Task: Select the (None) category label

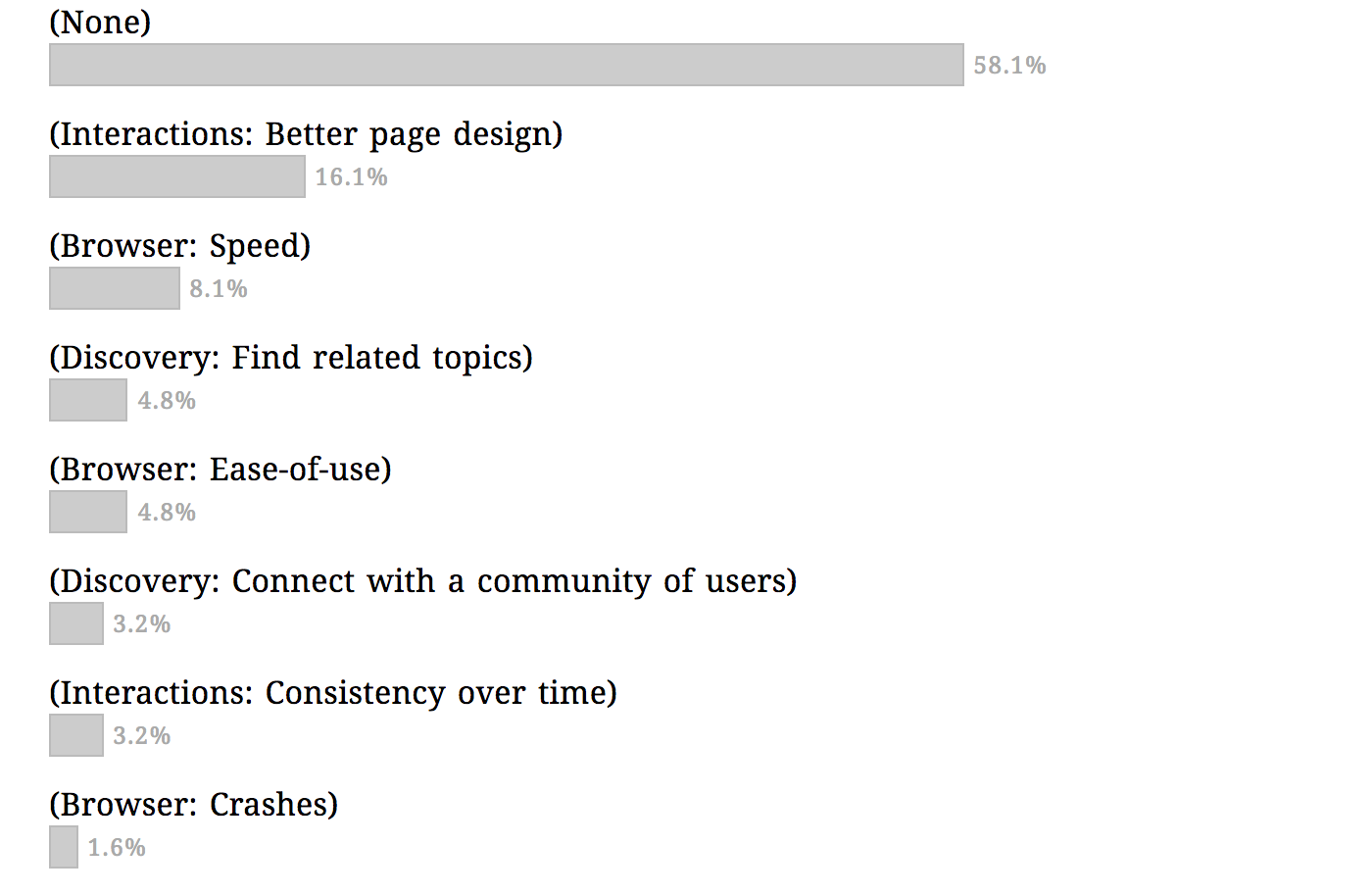Action: (100, 23)
